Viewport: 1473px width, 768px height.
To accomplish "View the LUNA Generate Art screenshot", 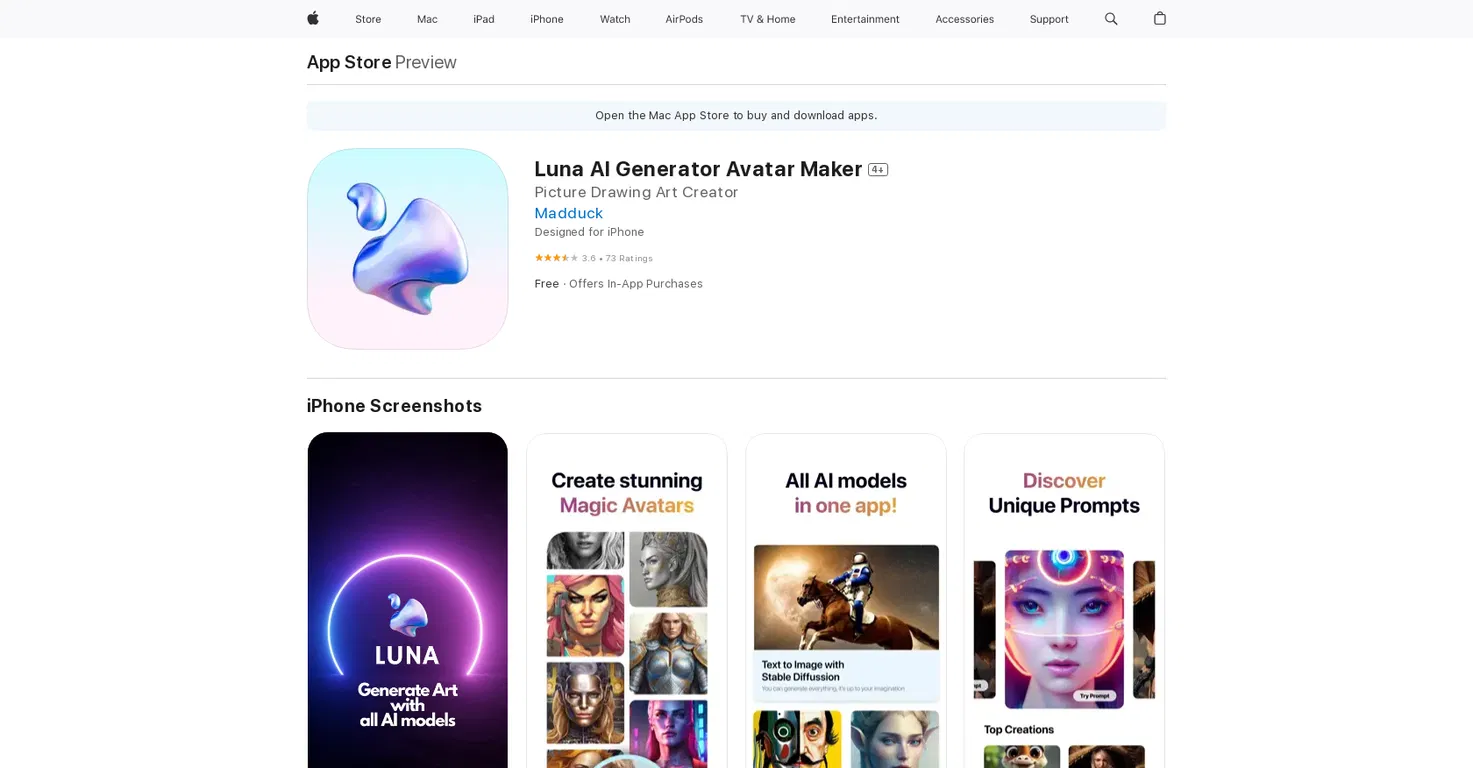I will 408,600.
